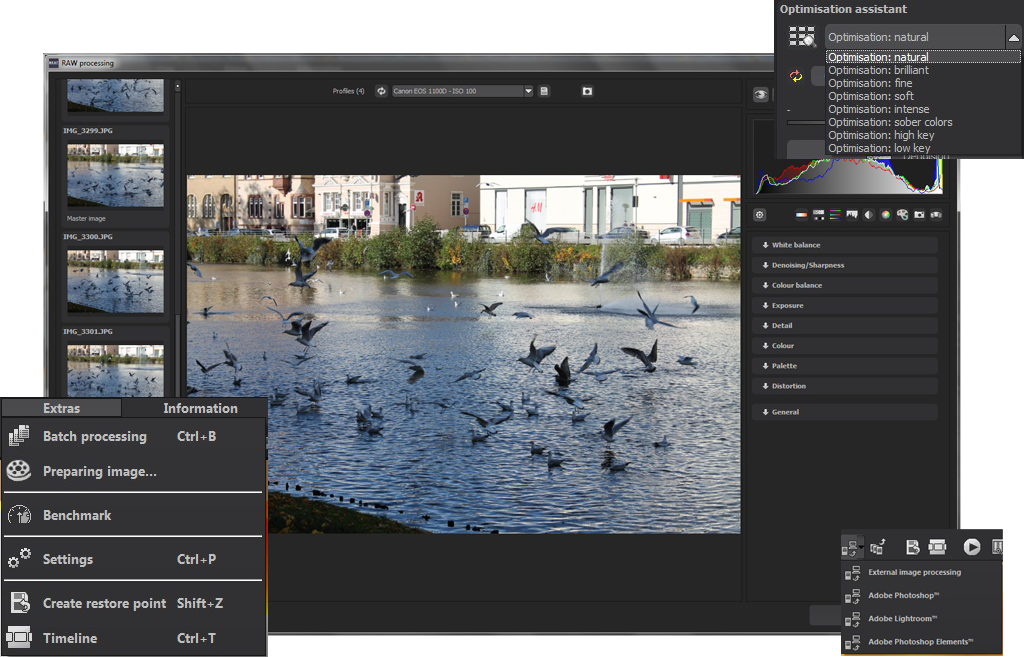Screen dimensions: 1024x657
Task: Click the colour wheel icon below the histogram
Action: coord(885,215)
